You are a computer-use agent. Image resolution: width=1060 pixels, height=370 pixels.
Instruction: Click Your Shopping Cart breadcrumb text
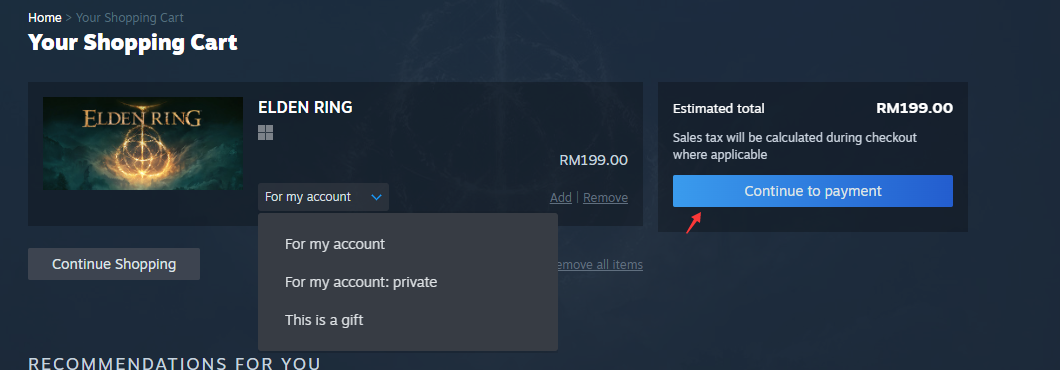point(130,18)
